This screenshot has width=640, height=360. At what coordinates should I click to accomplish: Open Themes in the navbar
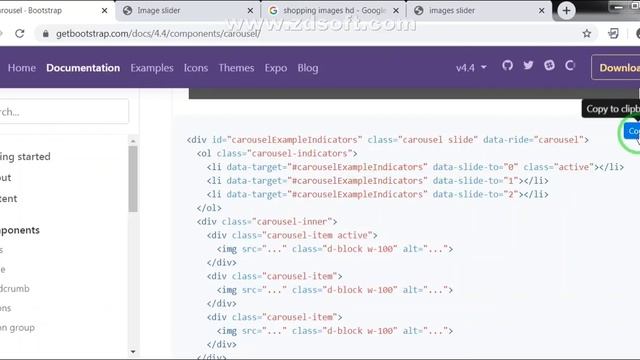[x=236, y=68]
